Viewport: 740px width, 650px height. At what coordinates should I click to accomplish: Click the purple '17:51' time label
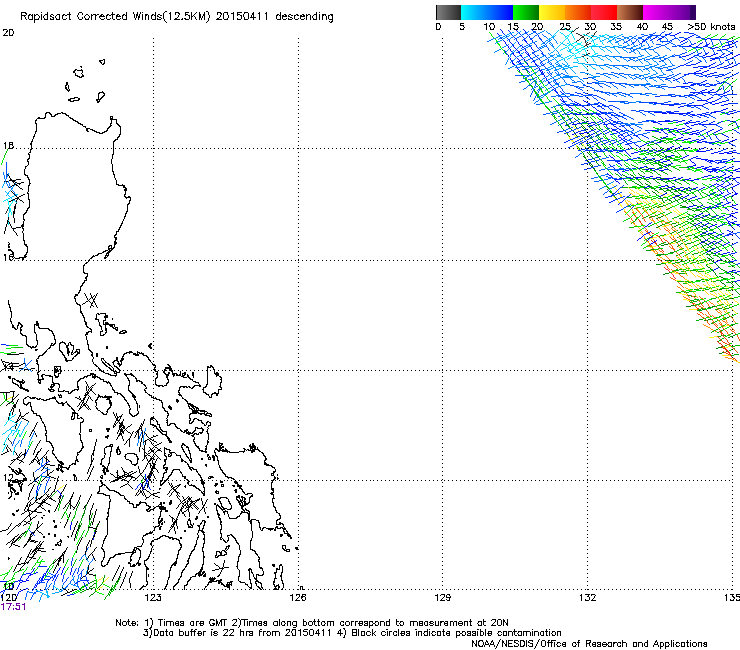(13, 607)
